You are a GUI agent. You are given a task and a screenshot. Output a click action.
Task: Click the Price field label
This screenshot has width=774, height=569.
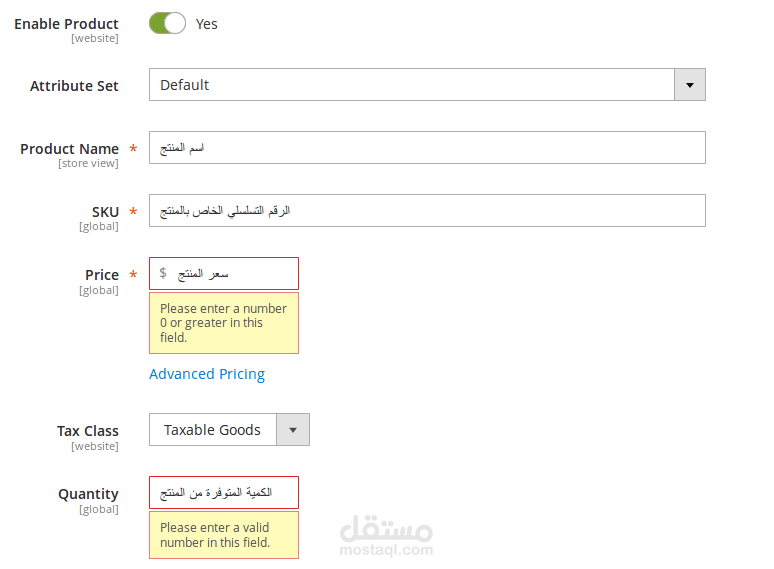pyautogui.click(x=102, y=275)
